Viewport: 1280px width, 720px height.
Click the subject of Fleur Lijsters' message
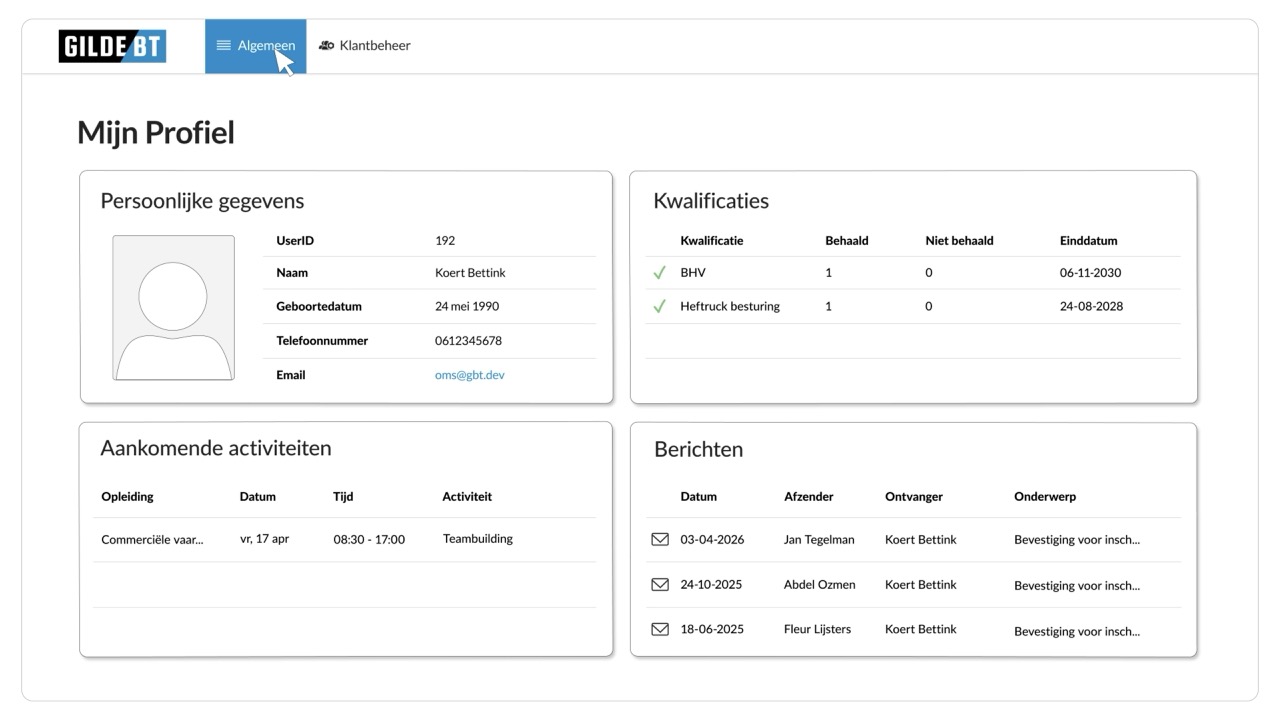pyautogui.click(x=1077, y=632)
